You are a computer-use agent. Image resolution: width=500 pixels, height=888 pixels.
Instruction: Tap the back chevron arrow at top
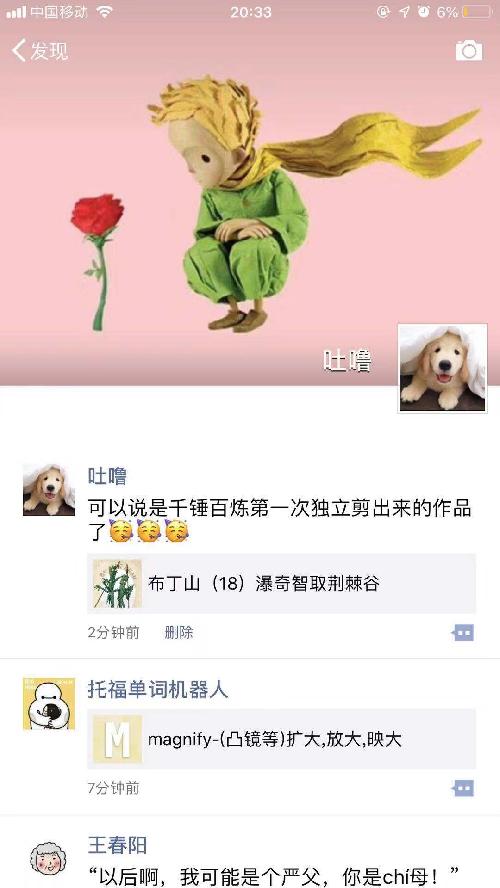tap(19, 51)
